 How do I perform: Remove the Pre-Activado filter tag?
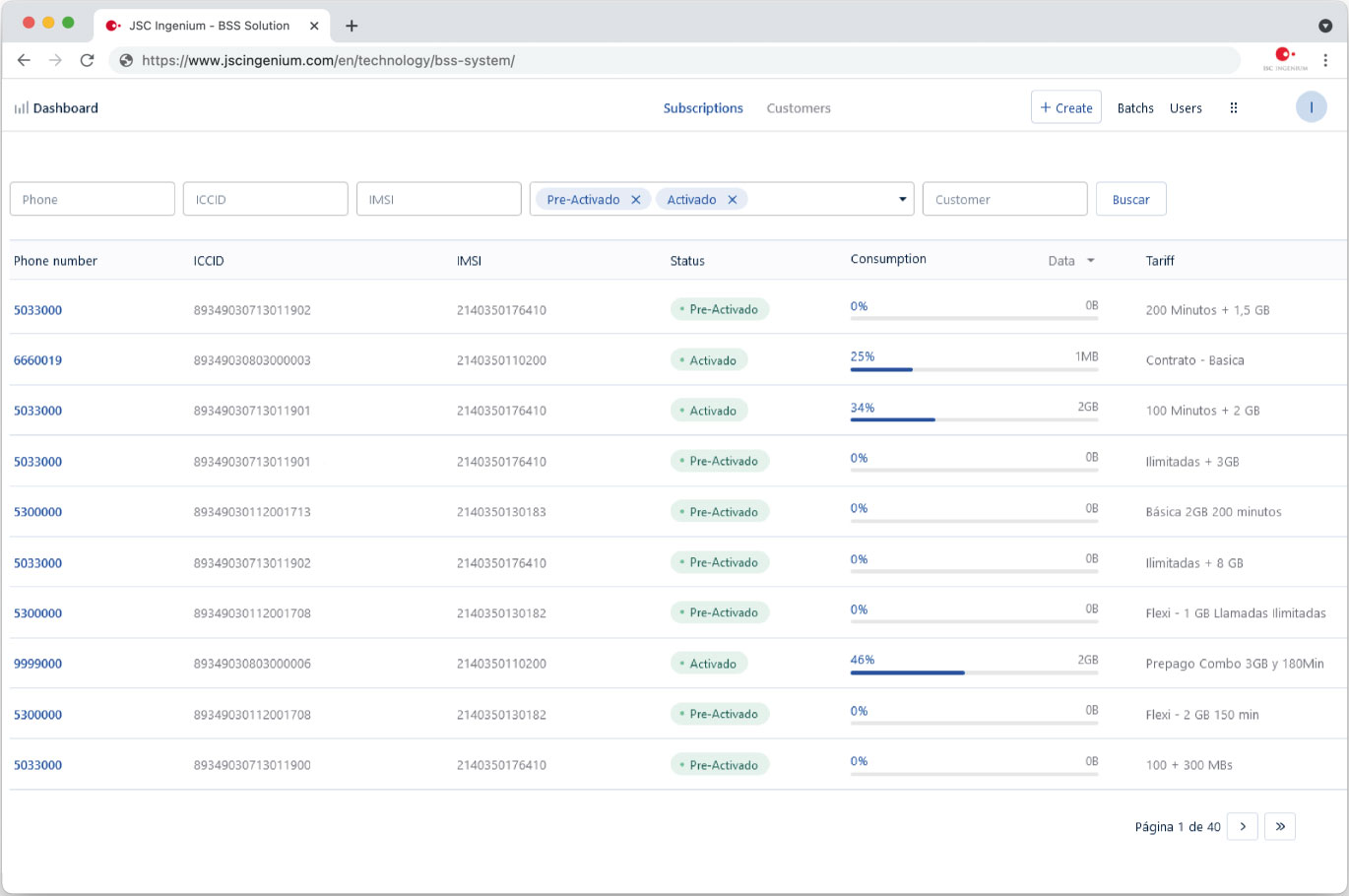tap(636, 200)
